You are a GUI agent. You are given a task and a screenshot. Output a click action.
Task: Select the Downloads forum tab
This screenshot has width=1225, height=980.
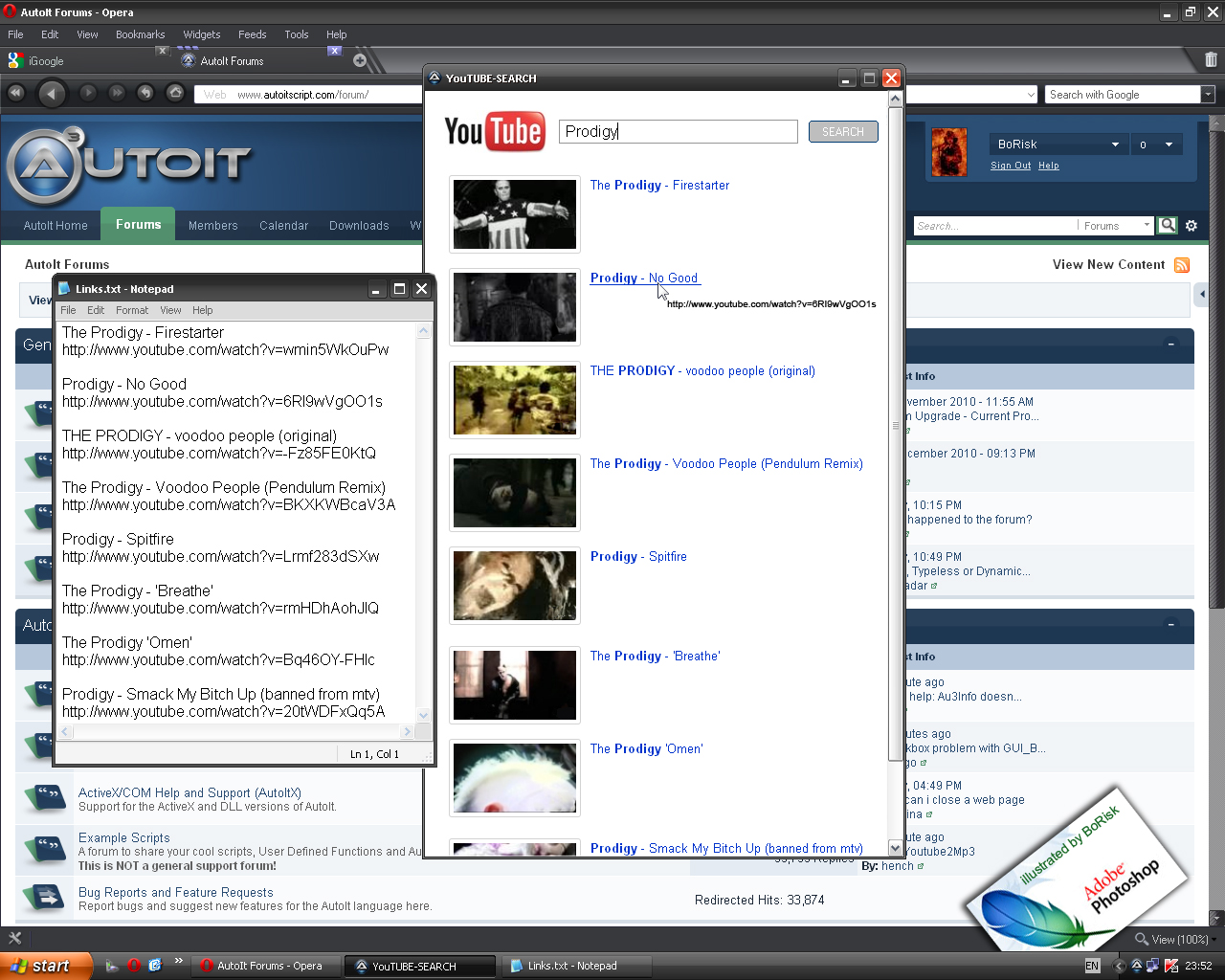click(x=359, y=226)
